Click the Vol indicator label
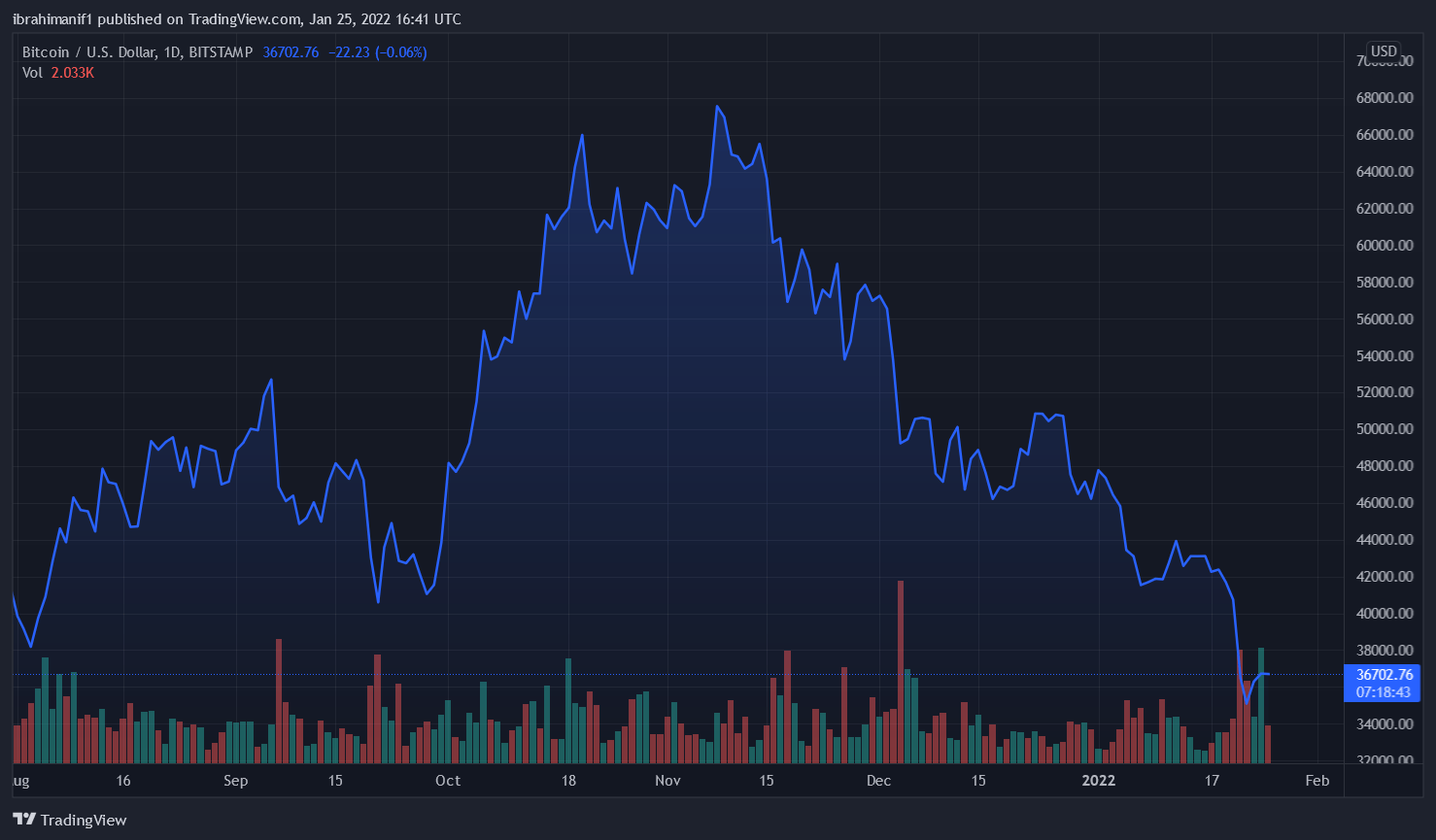The width and height of the screenshot is (1436, 840). tap(33, 73)
